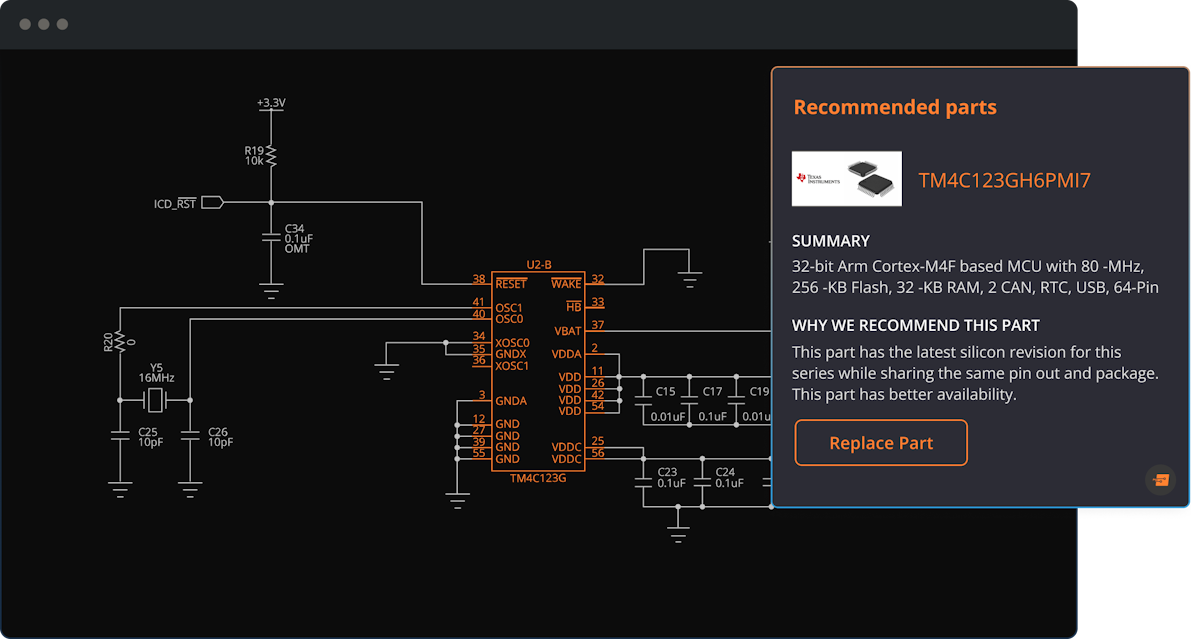1191x639 pixels.
Task: Select the R19 10k resistor symbol
Action: [271, 156]
